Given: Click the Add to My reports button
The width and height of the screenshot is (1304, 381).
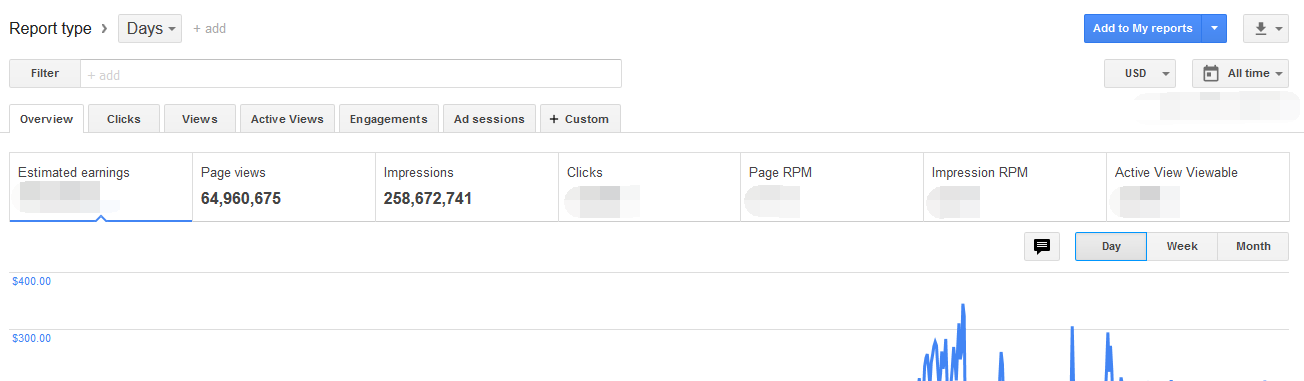Looking at the screenshot, I should click(x=1142, y=28).
